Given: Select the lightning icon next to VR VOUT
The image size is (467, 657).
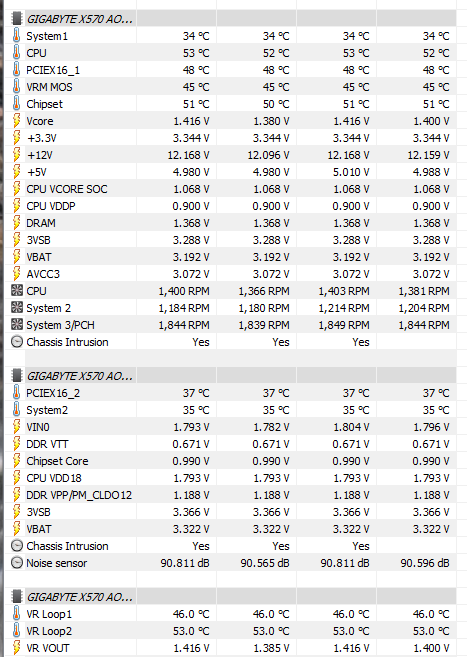Looking at the screenshot, I should click(16, 648).
